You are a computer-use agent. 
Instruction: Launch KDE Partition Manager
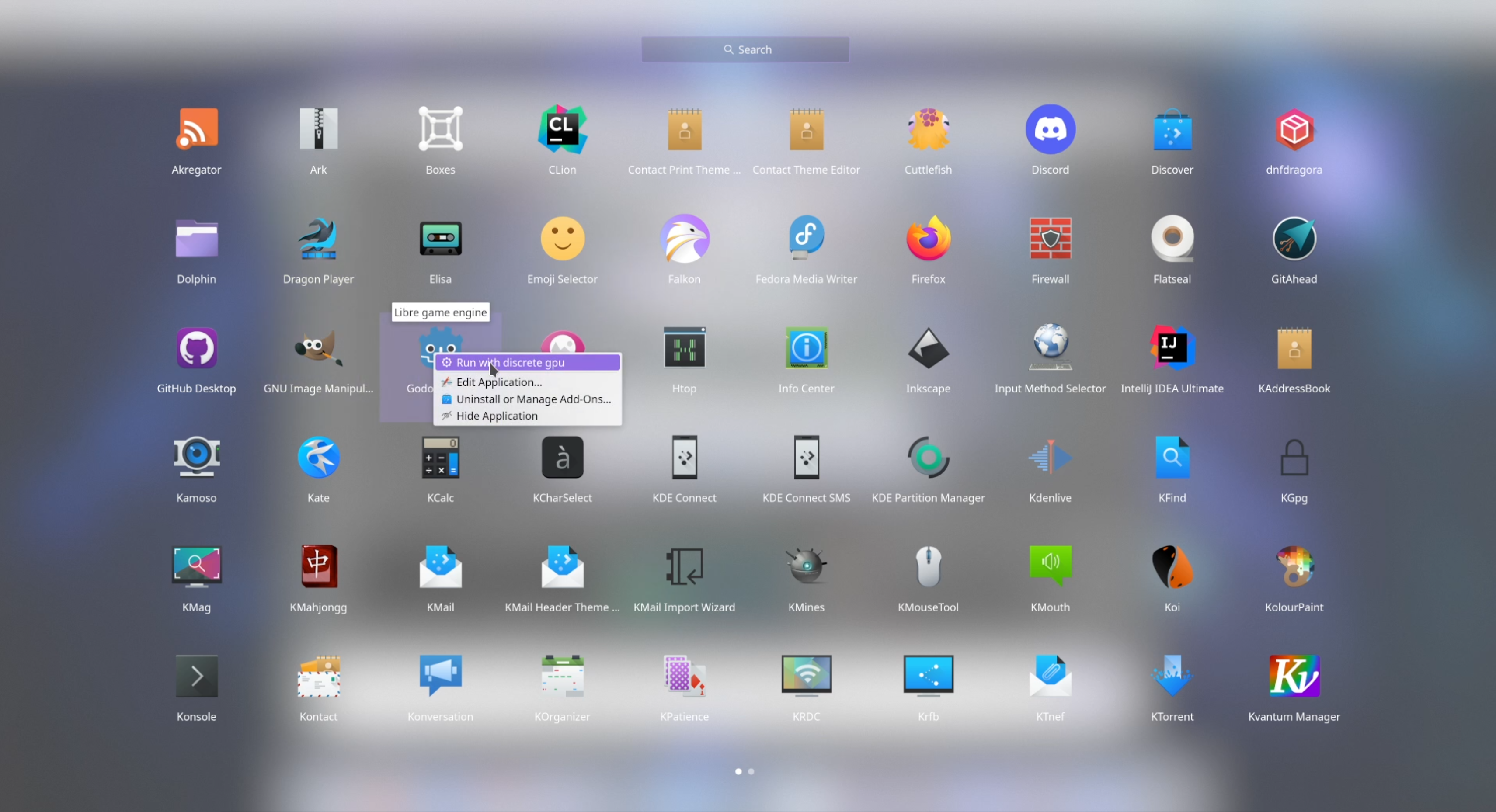(x=928, y=458)
